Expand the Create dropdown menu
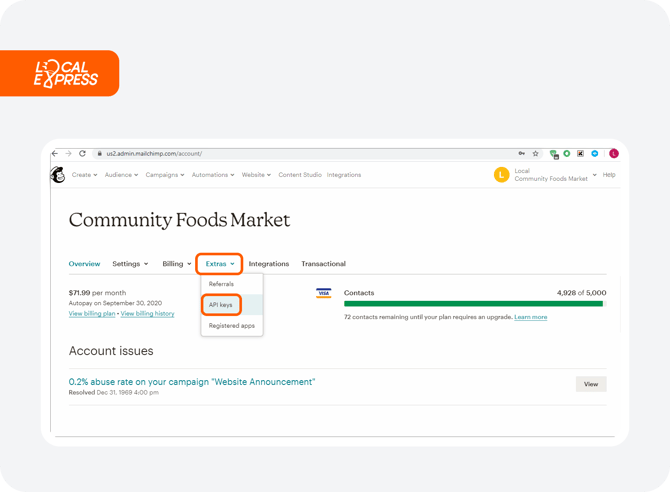The image size is (670, 492). pos(85,175)
